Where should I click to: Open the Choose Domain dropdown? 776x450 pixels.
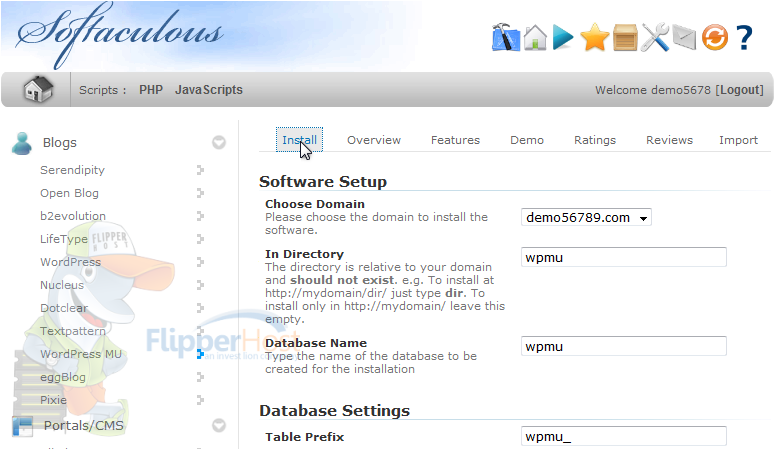click(586, 217)
